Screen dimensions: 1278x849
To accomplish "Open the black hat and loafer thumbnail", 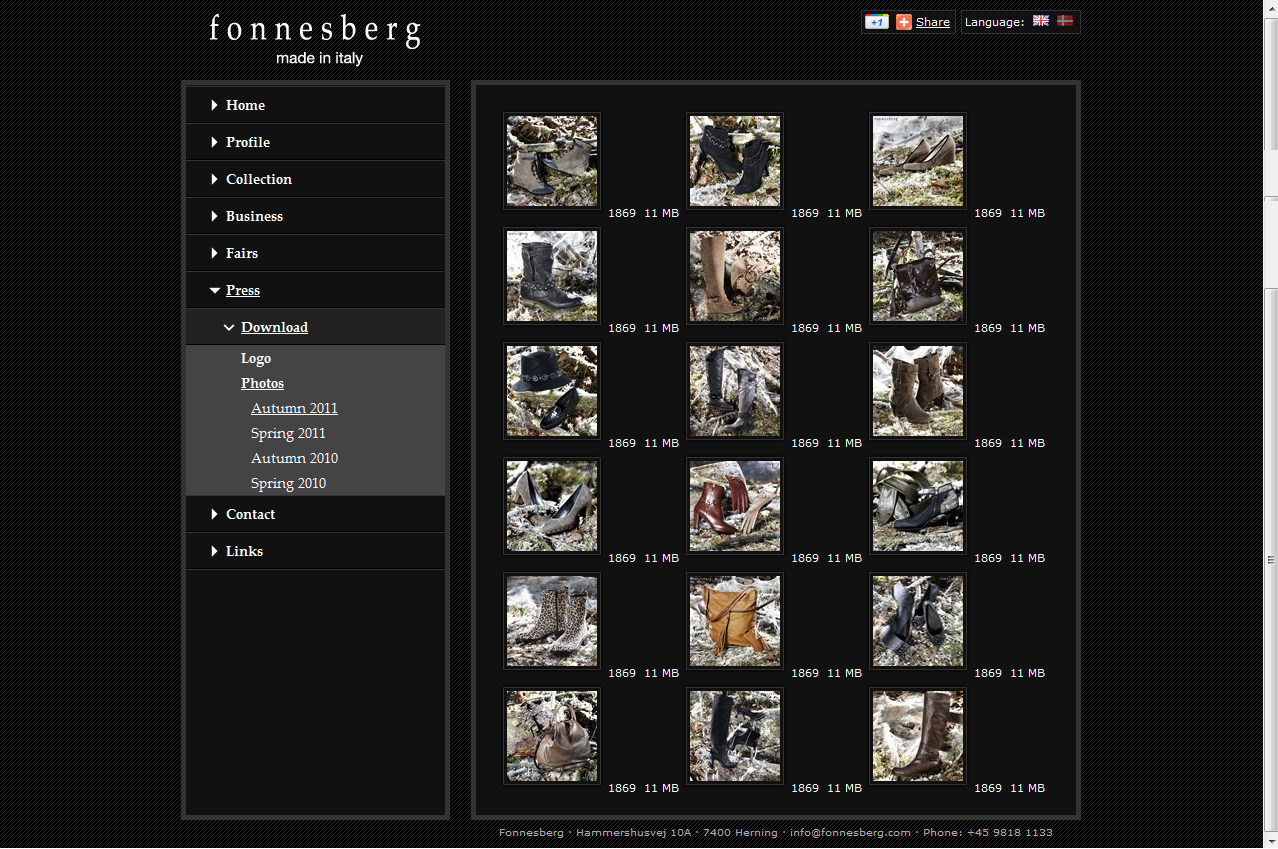I will pos(552,391).
